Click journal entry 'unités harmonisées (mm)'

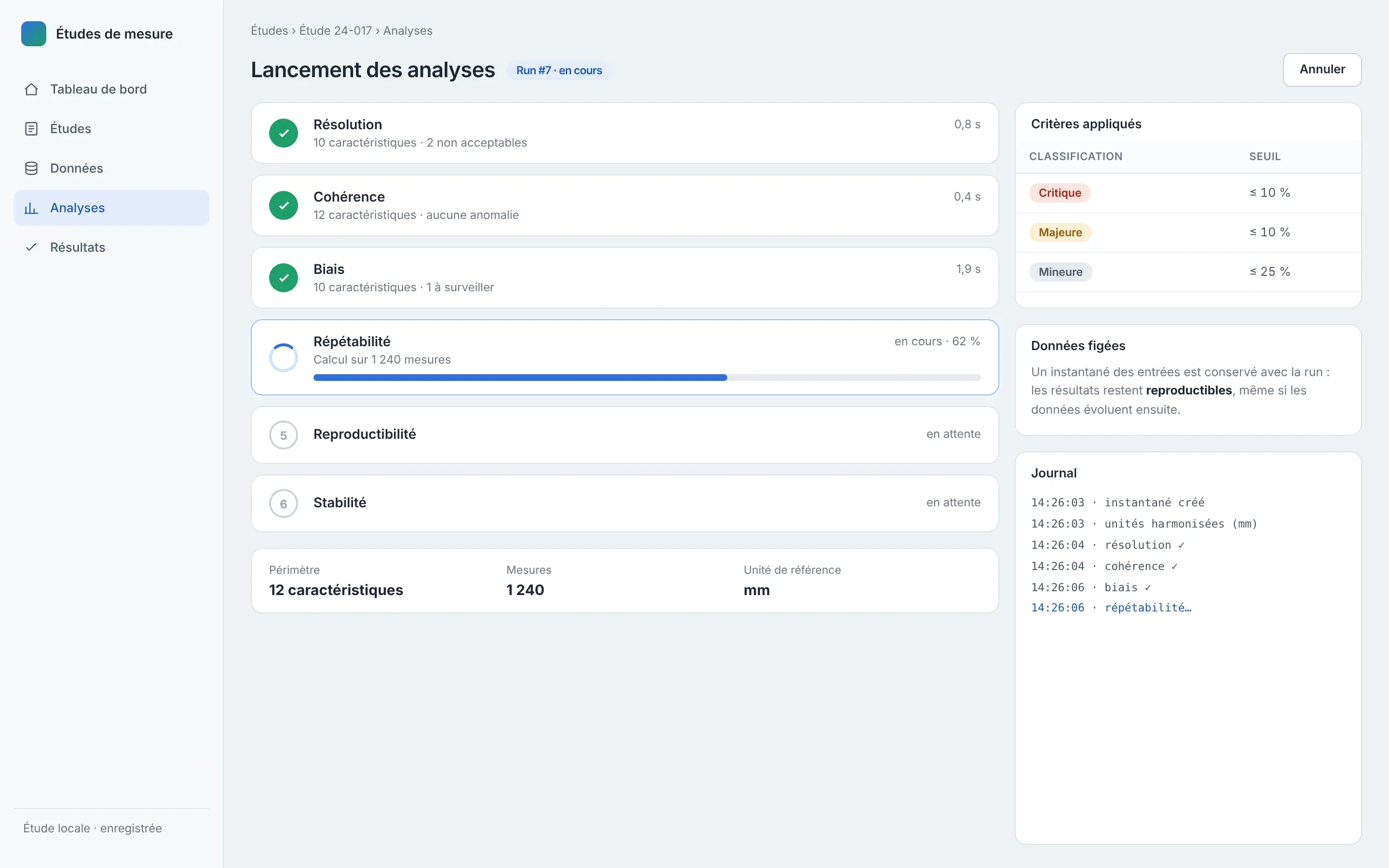(1144, 524)
